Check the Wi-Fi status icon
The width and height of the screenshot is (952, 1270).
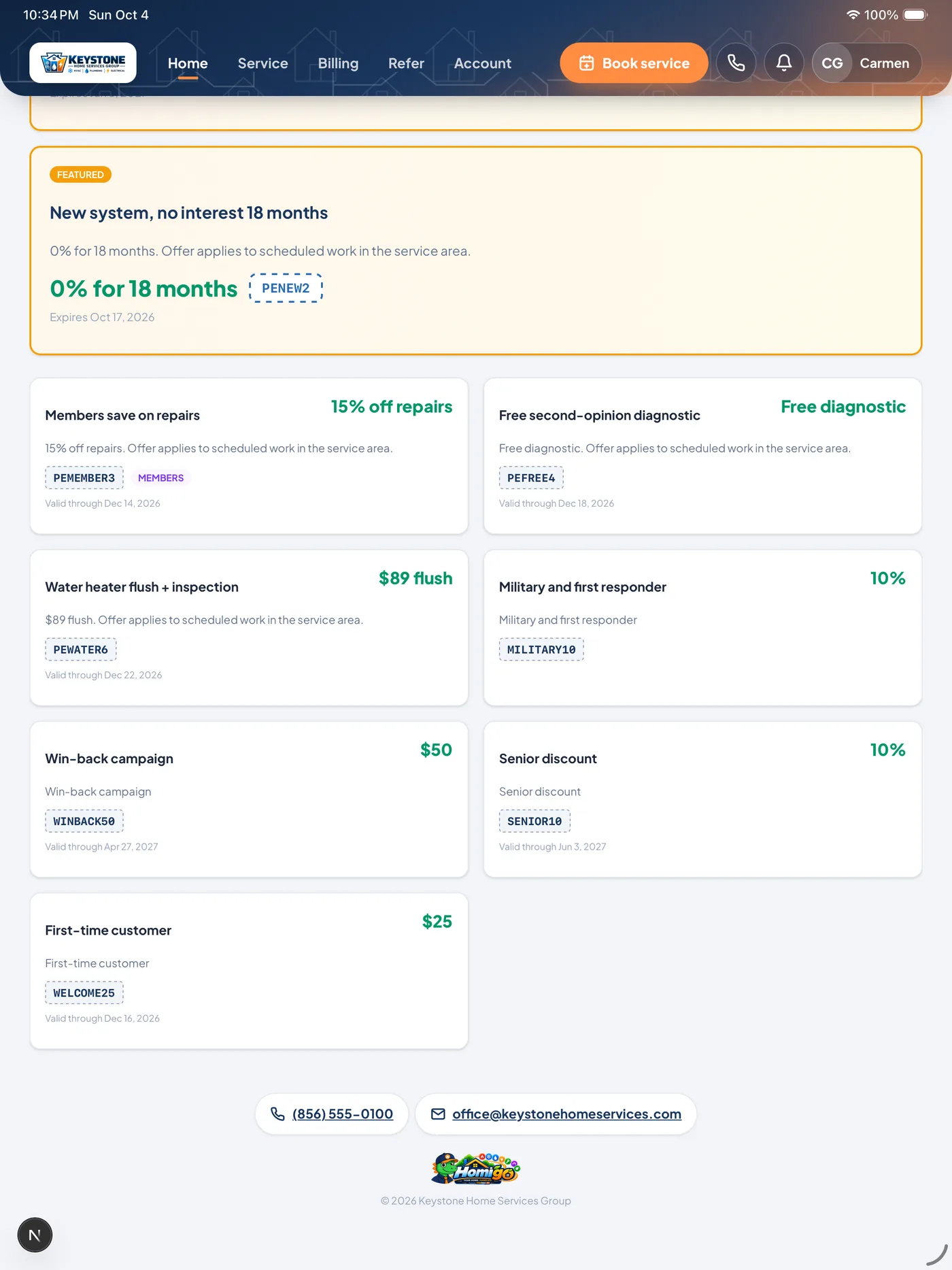(x=853, y=15)
